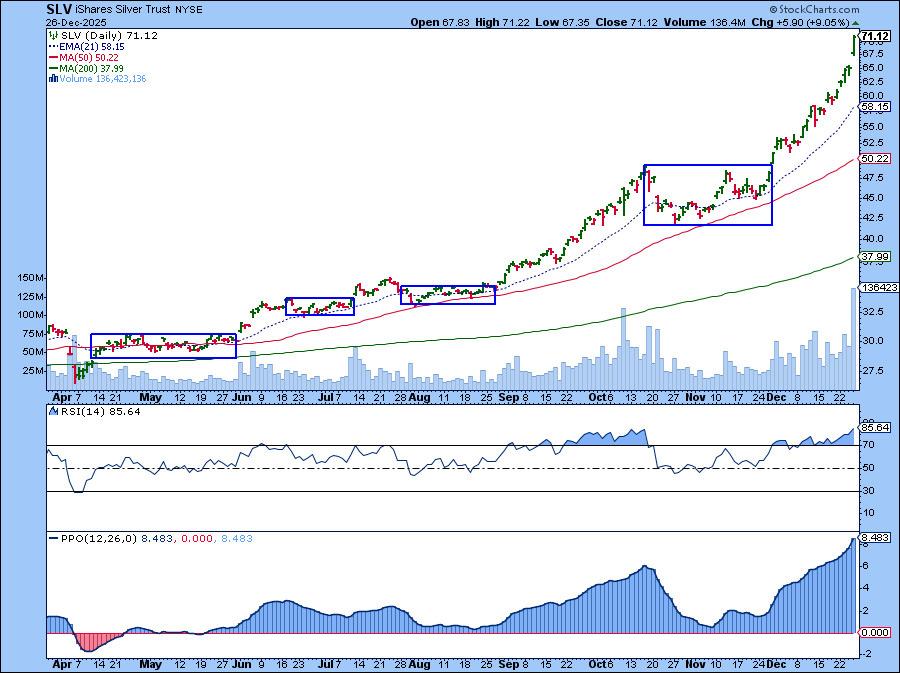Click the SLV candlestick legend icon
900x673 pixels.
tap(51, 35)
